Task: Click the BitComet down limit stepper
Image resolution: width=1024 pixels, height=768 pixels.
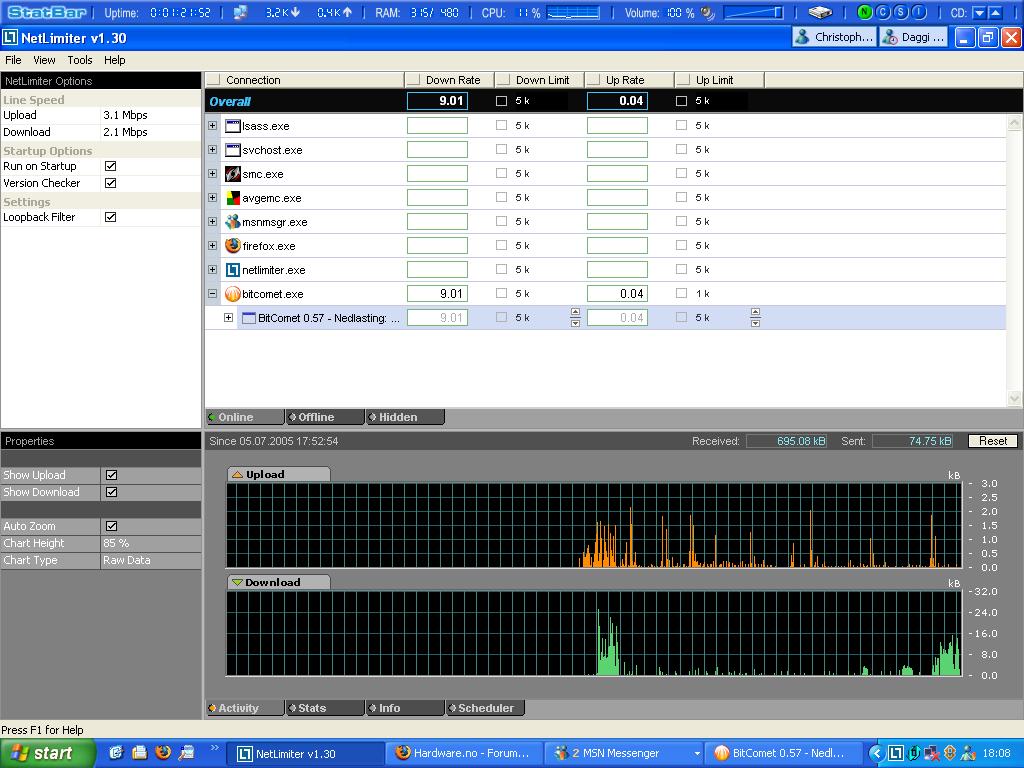Action: click(575, 317)
